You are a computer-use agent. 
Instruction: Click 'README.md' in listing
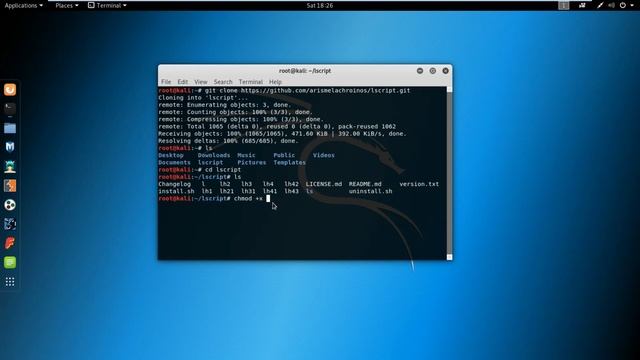(365, 184)
